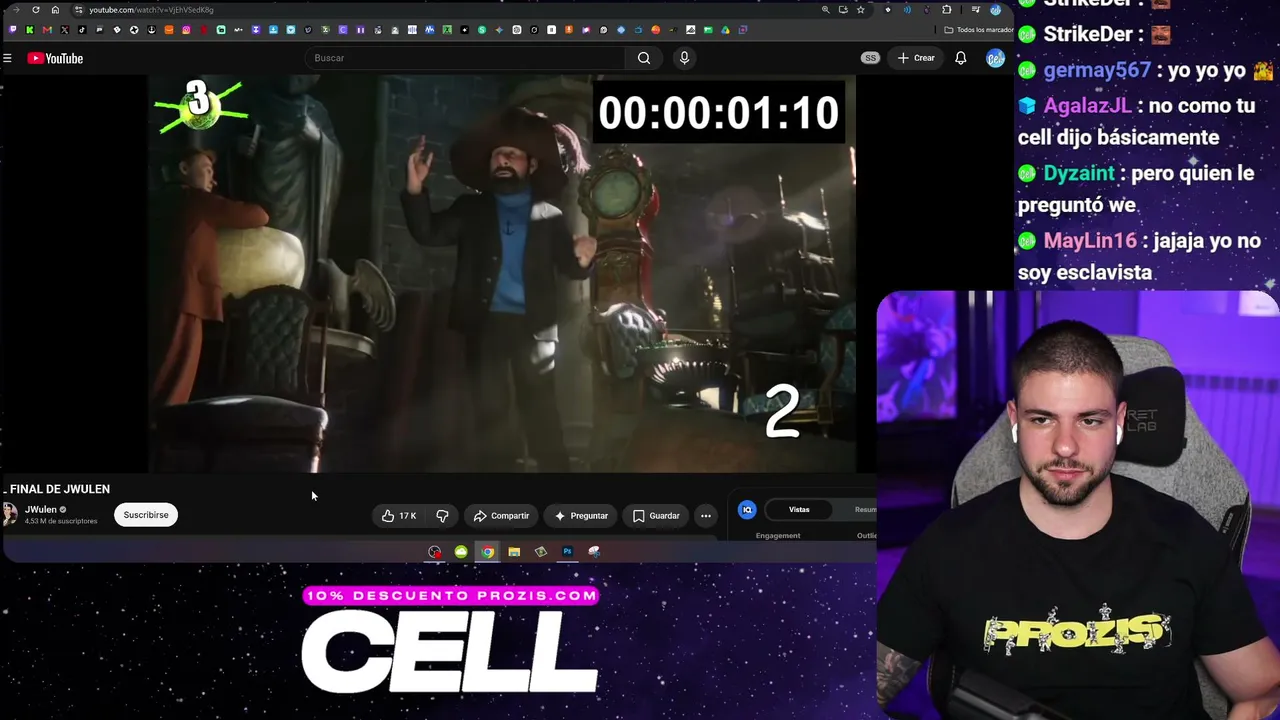The image size is (1280, 720).
Task: Open Photoshop from the taskbar
Action: (567, 552)
